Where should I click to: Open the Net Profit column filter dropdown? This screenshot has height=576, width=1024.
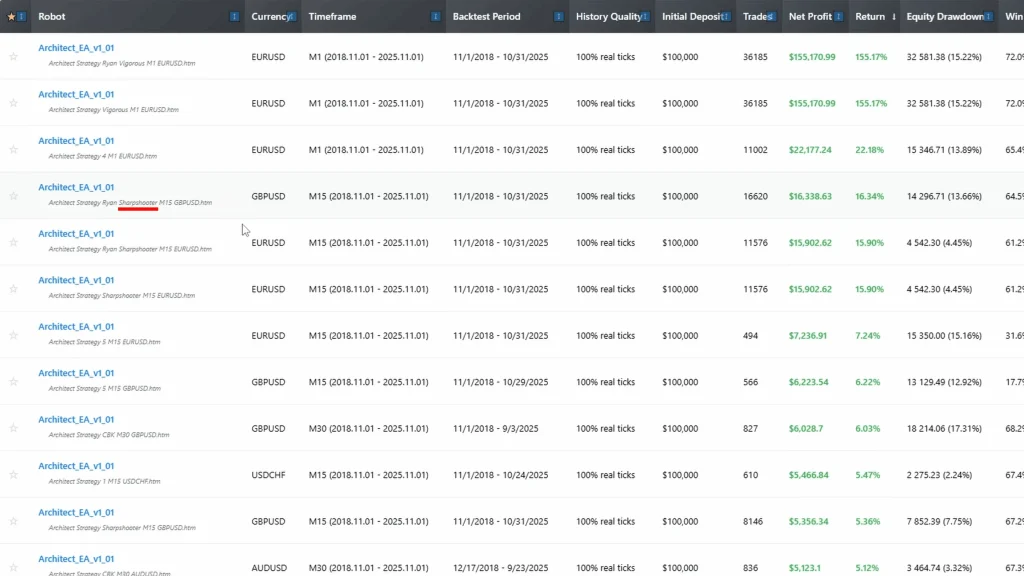click(840, 17)
